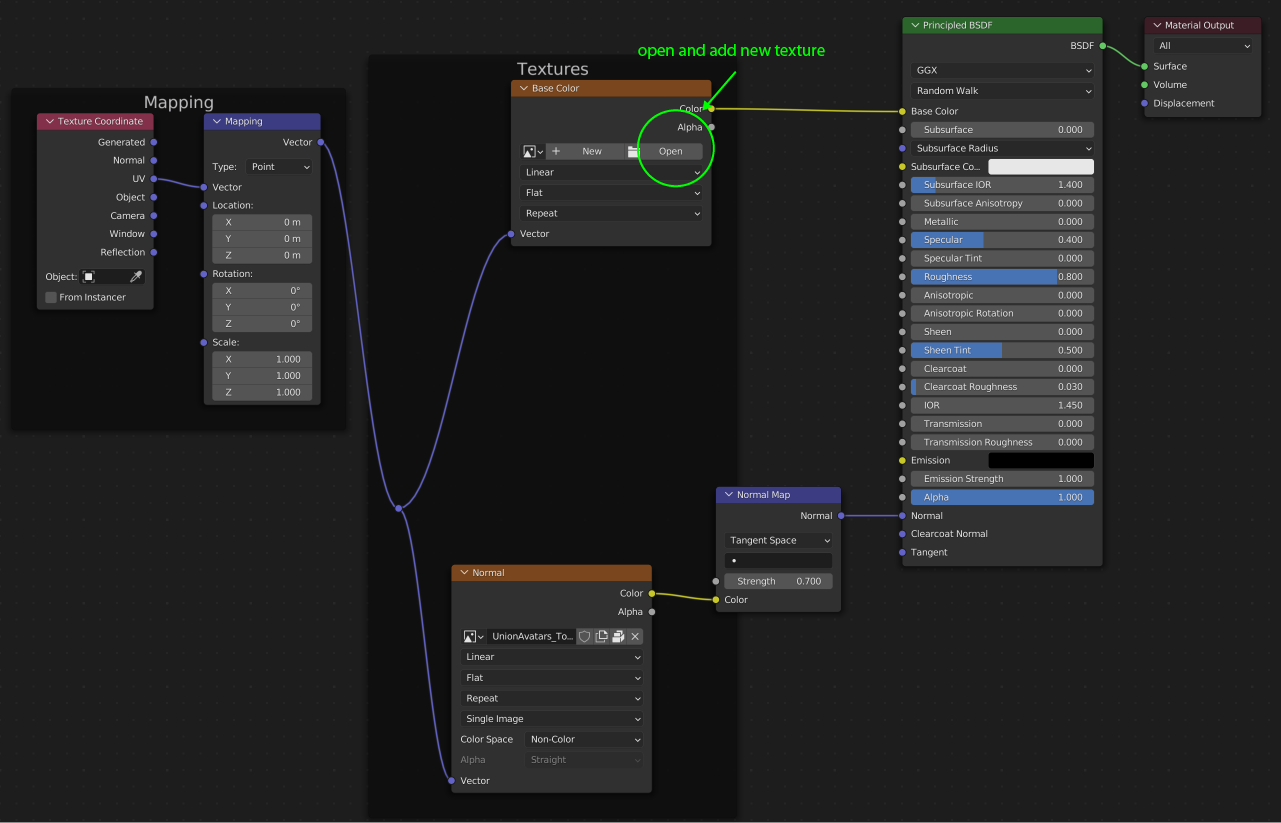This screenshot has height=823, width=1281.
Task: Collapse the Mapping node via its header chevron
Action: [x=216, y=121]
